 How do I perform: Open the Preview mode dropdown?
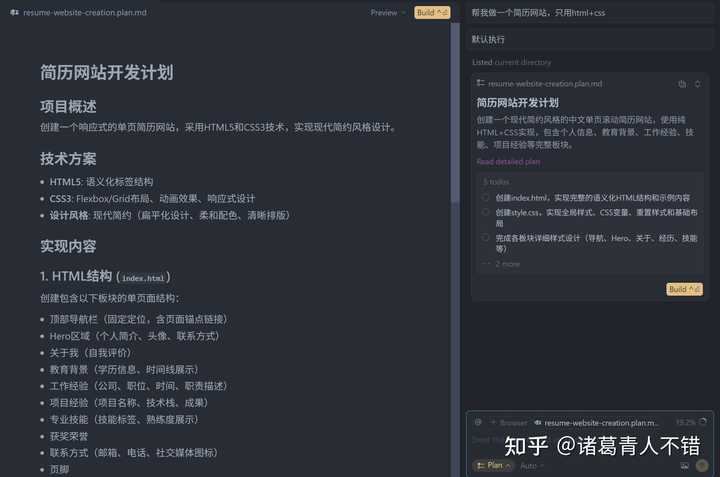388,13
